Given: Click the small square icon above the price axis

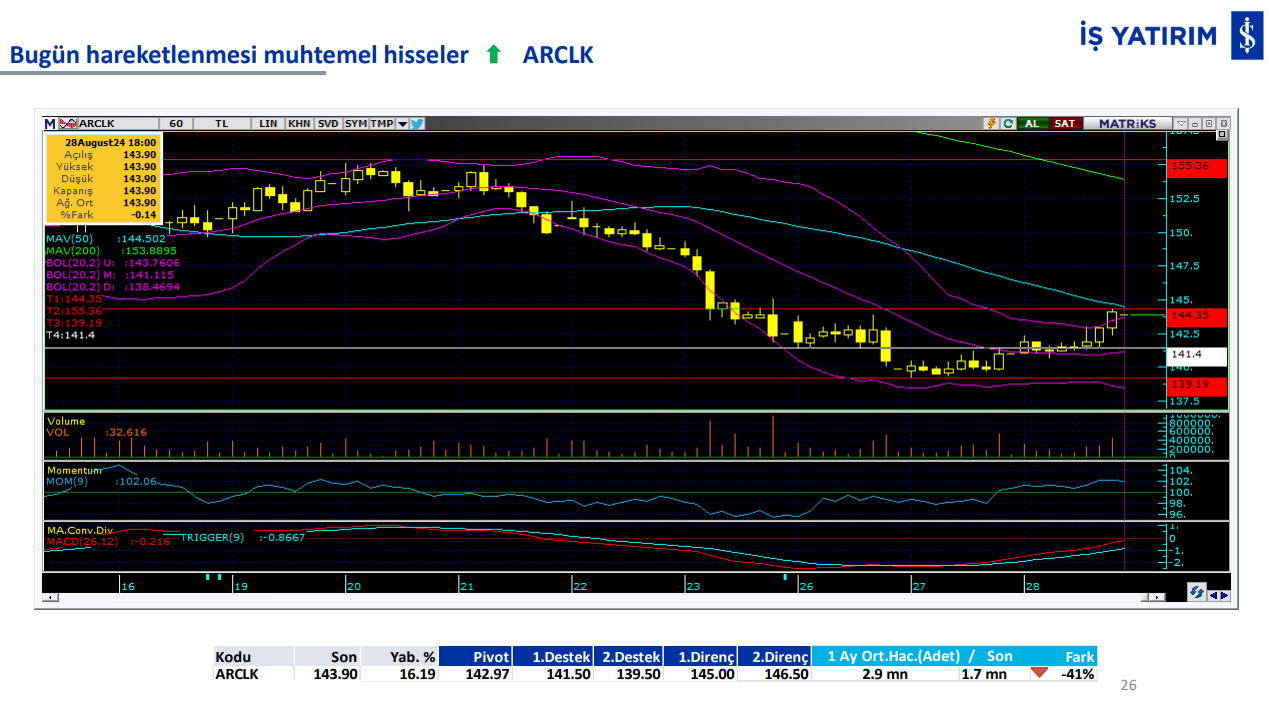Looking at the screenshot, I should click(1221, 134).
